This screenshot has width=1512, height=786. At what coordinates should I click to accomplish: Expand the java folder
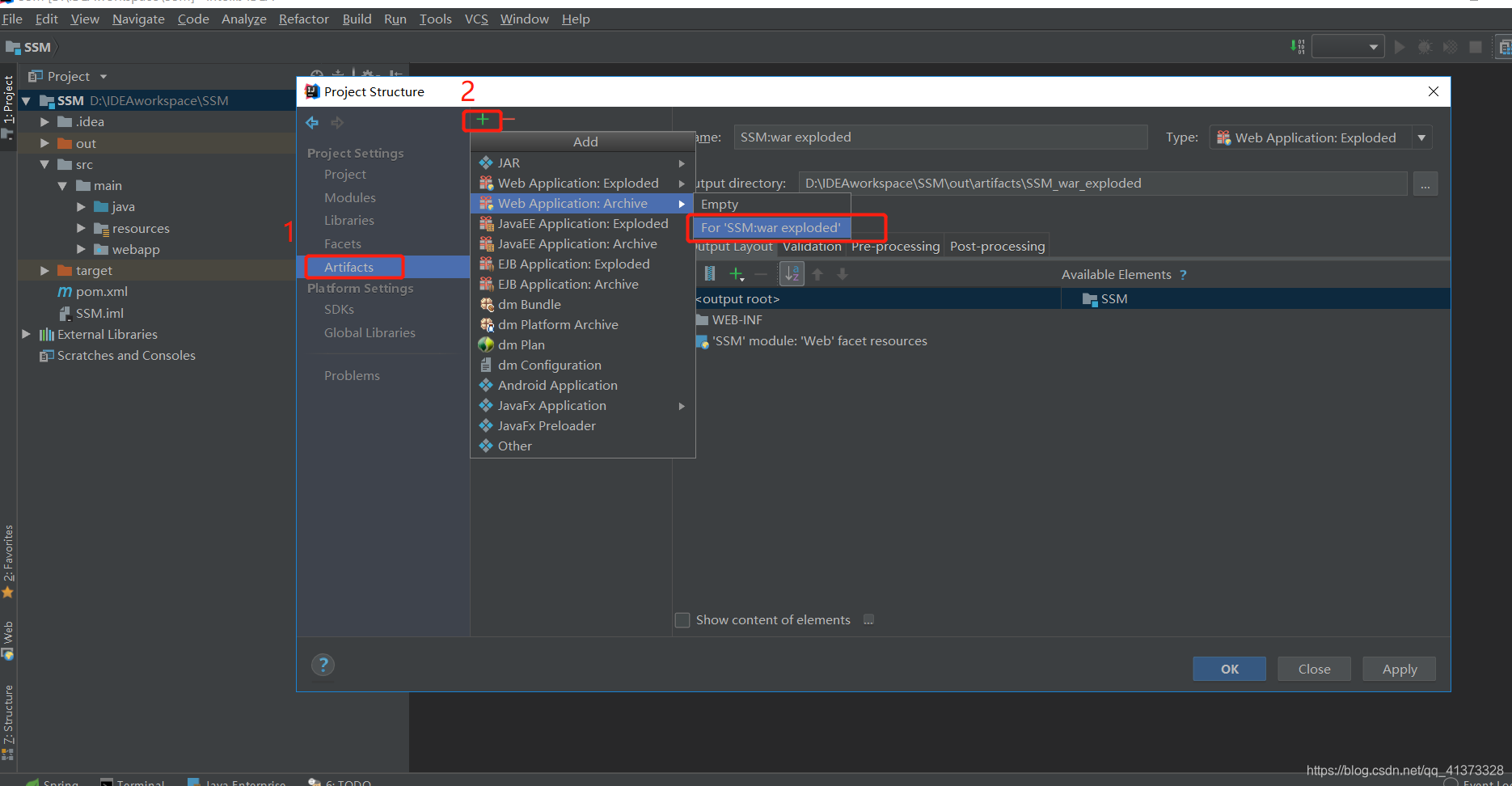click(81, 206)
